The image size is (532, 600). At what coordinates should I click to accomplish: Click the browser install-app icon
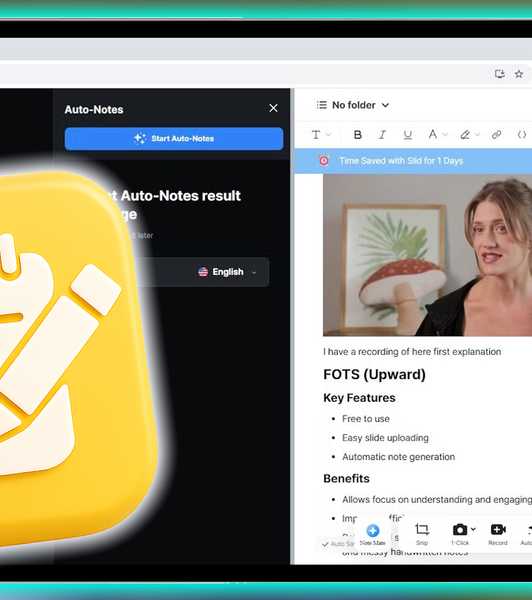(x=499, y=74)
